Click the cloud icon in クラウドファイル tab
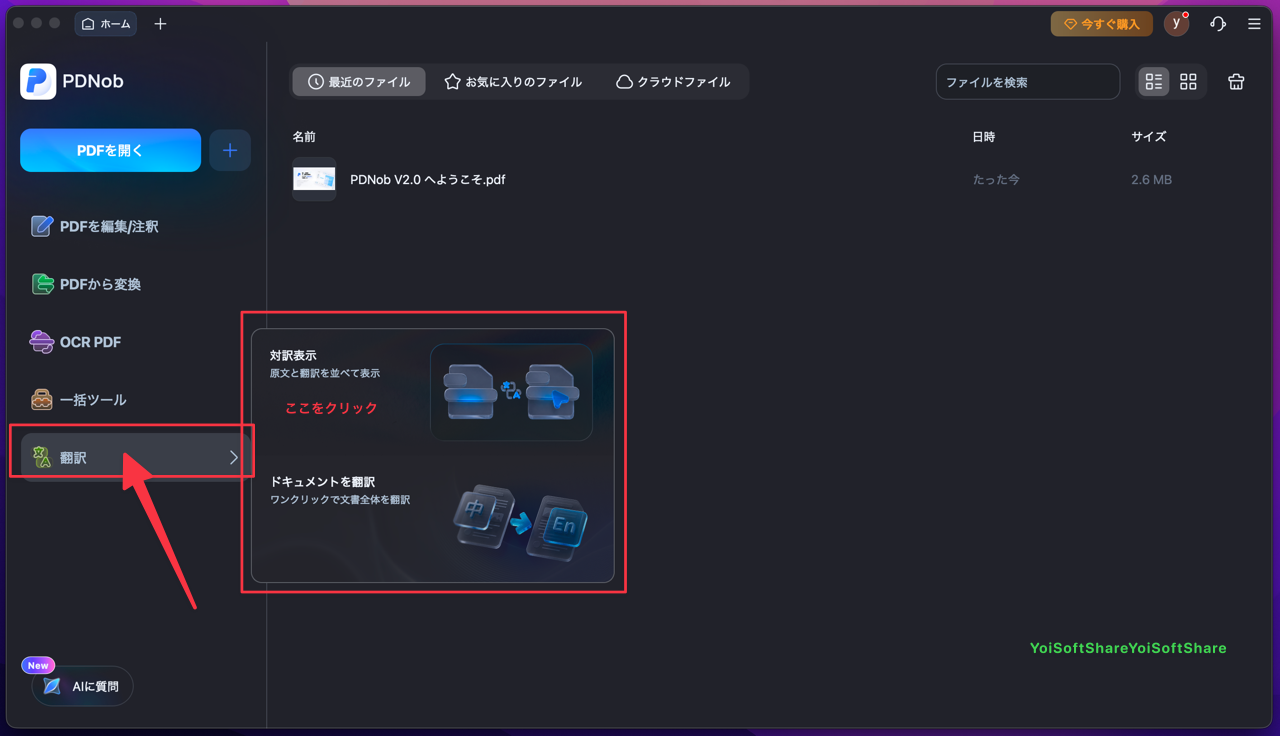Viewport: 1280px width, 736px height. tap(624, 82)
